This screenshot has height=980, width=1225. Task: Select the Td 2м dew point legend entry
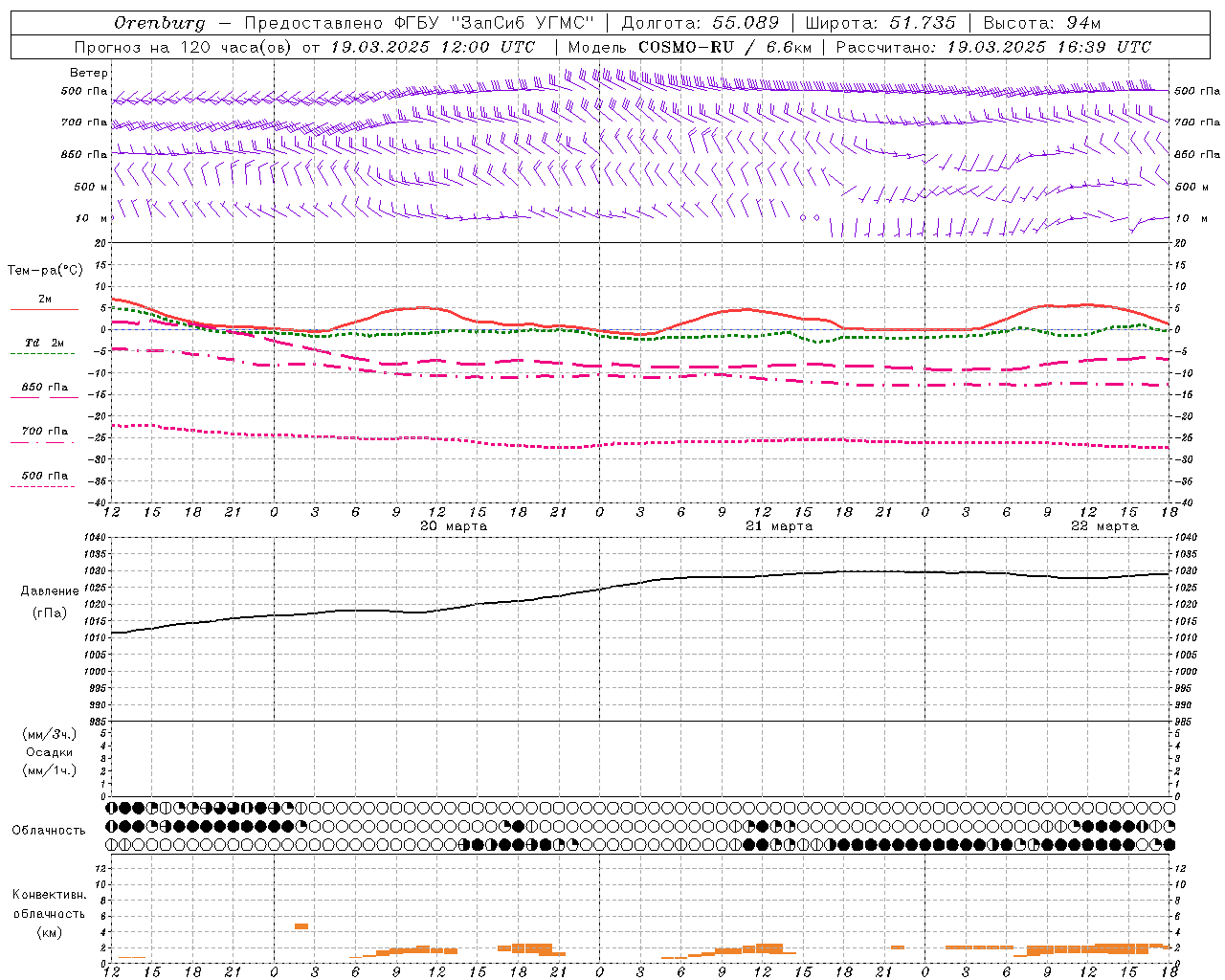tap(44, 343)
